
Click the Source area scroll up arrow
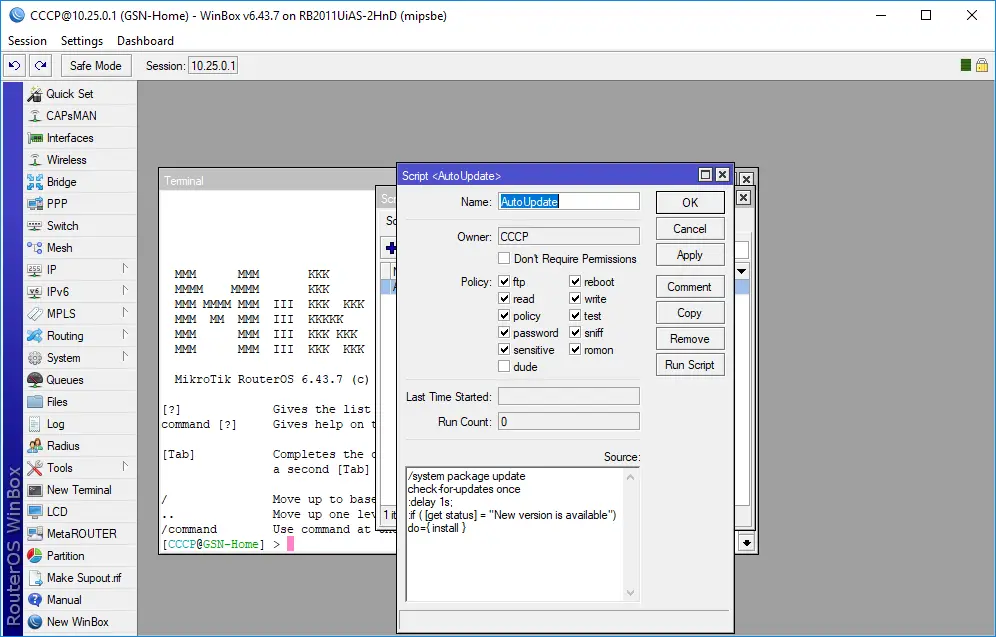[x=630, y=476]
